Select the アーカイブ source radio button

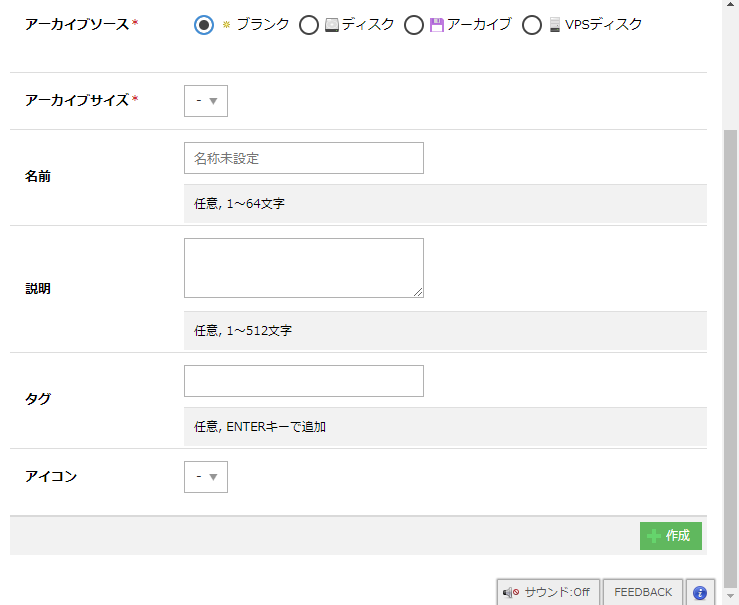tap(414, 25)
